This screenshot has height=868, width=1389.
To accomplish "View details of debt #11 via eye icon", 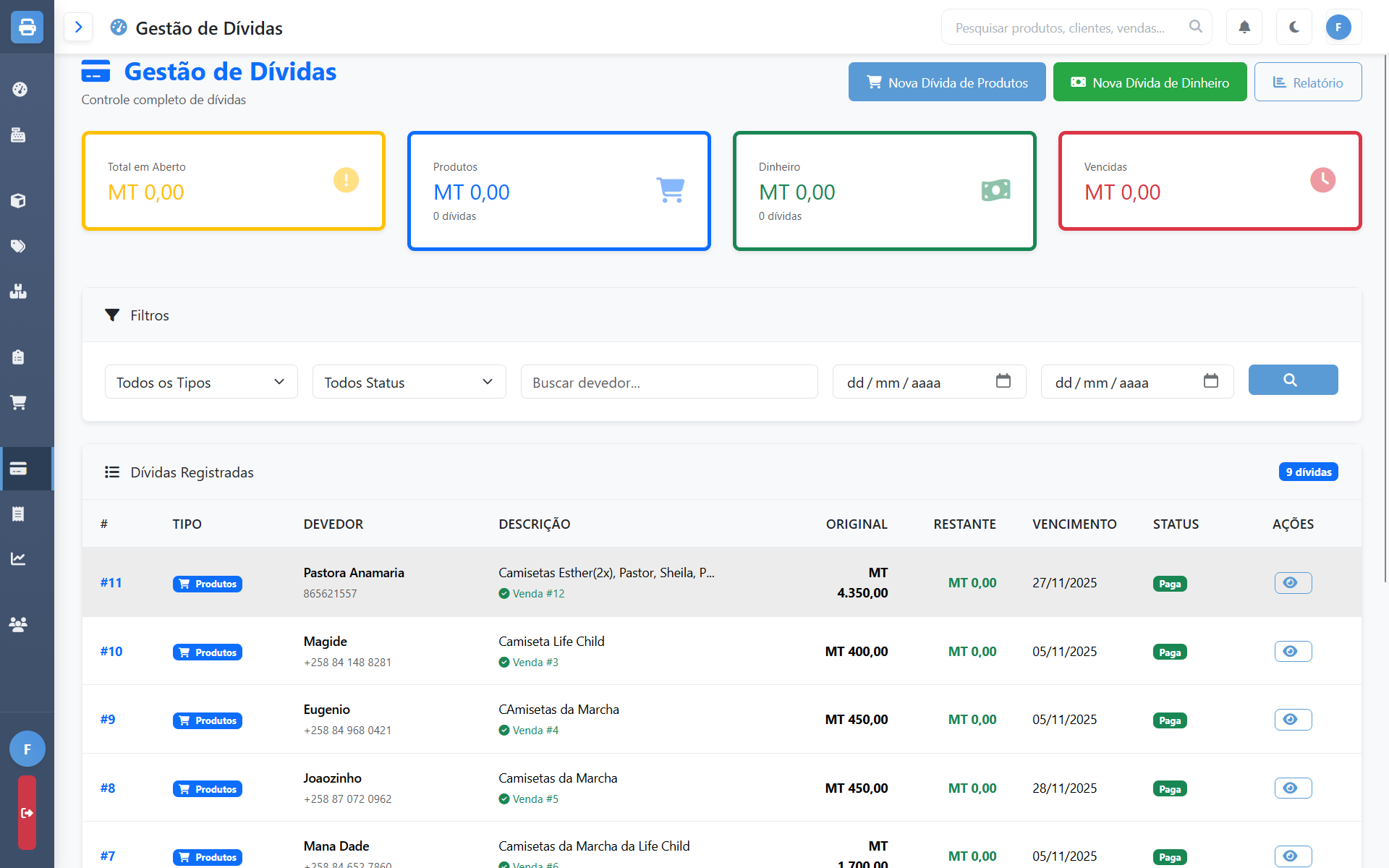I will (1293, 583).
